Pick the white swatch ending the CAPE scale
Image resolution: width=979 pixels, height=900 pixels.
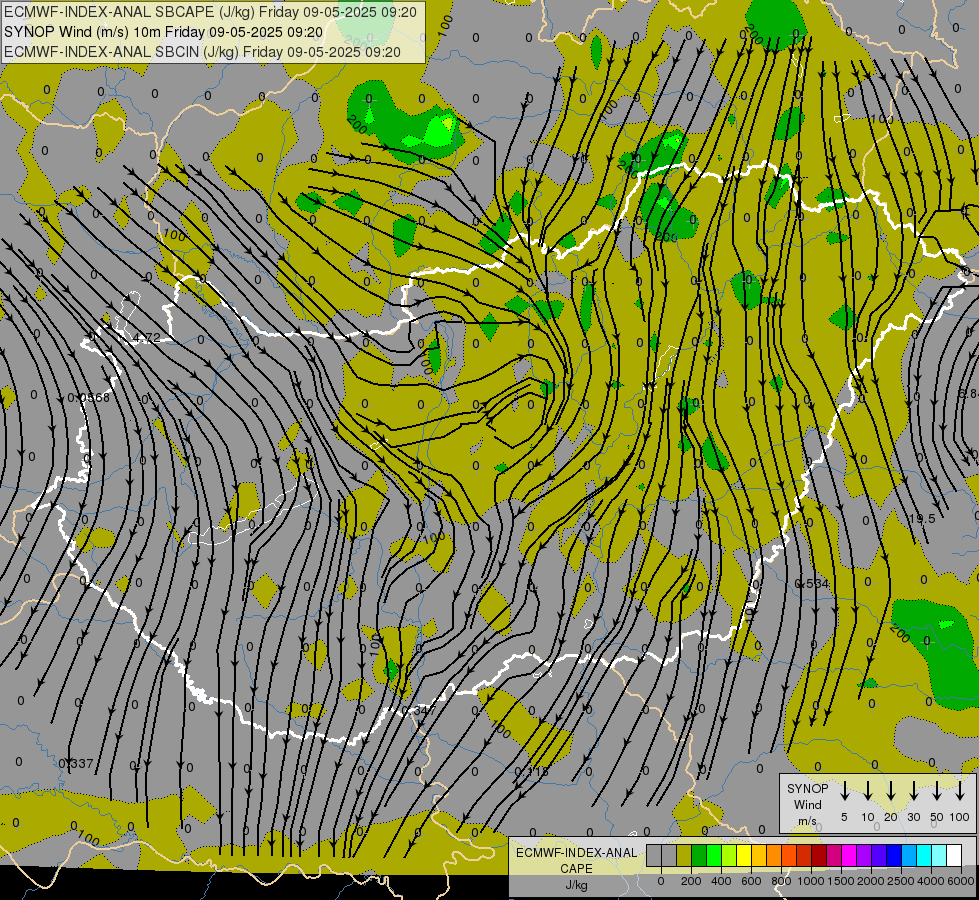(954, 856)
